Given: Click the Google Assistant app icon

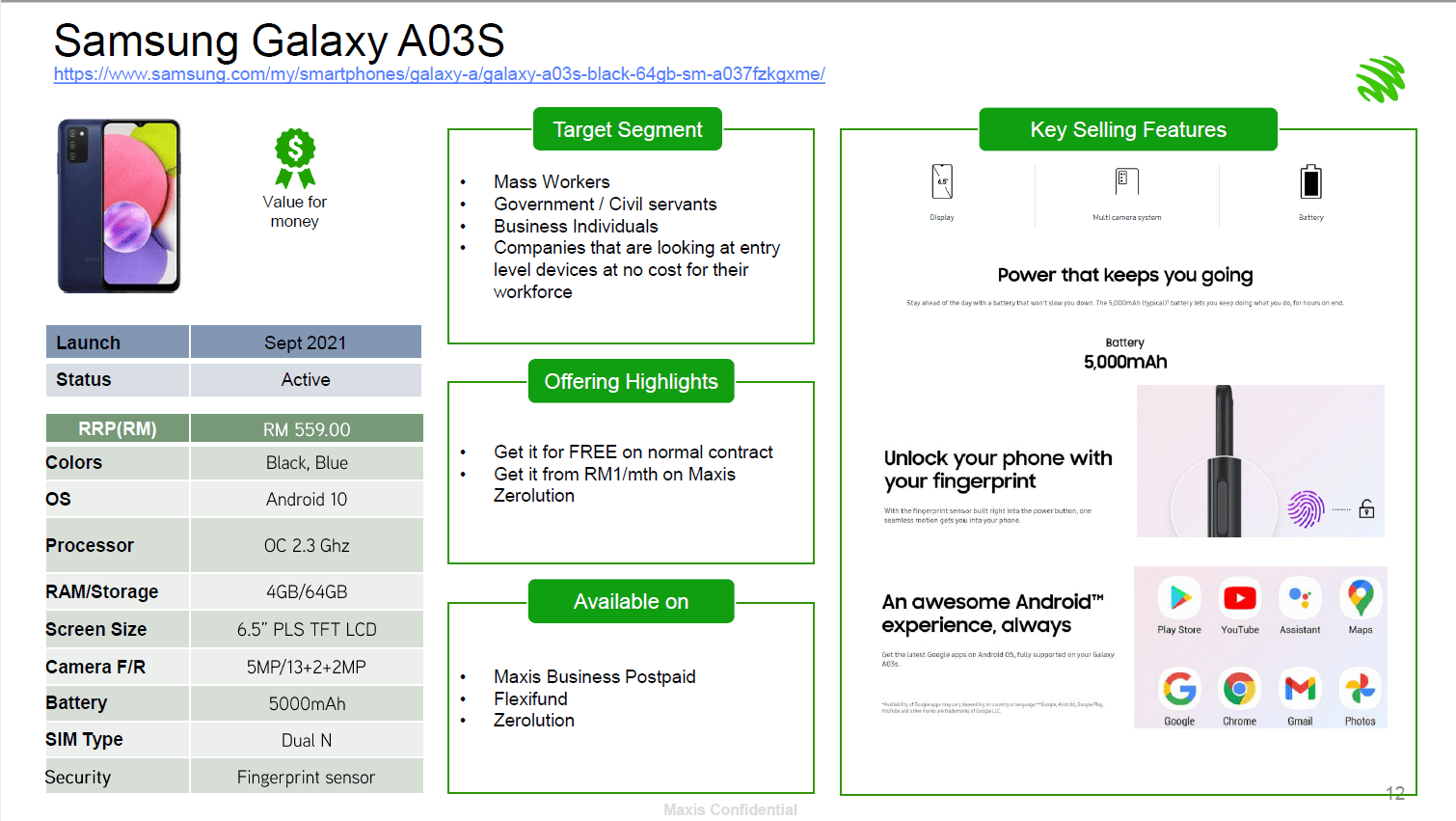Looking at the screenshot, I should click(1300, 598).
